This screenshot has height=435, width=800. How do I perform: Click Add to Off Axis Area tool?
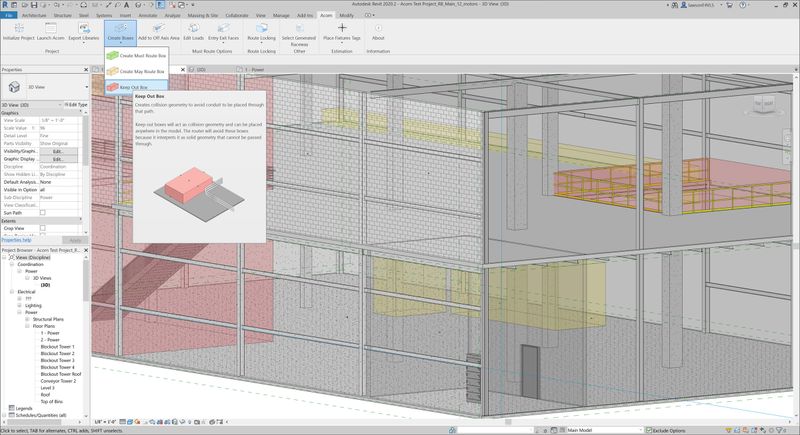pos(158,29)
